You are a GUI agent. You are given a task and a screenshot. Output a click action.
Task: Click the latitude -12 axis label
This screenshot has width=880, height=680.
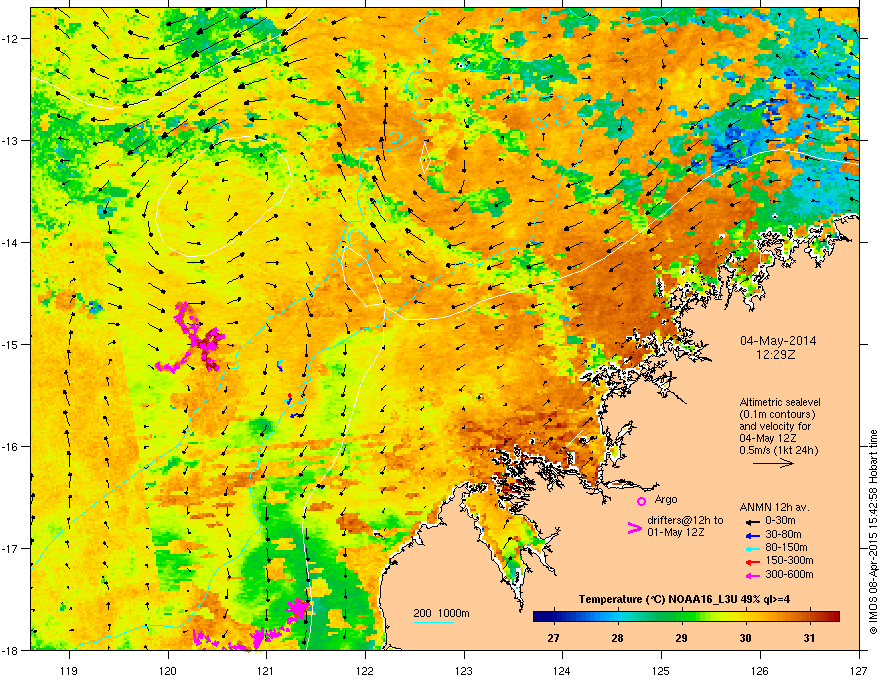click(10, 39)
